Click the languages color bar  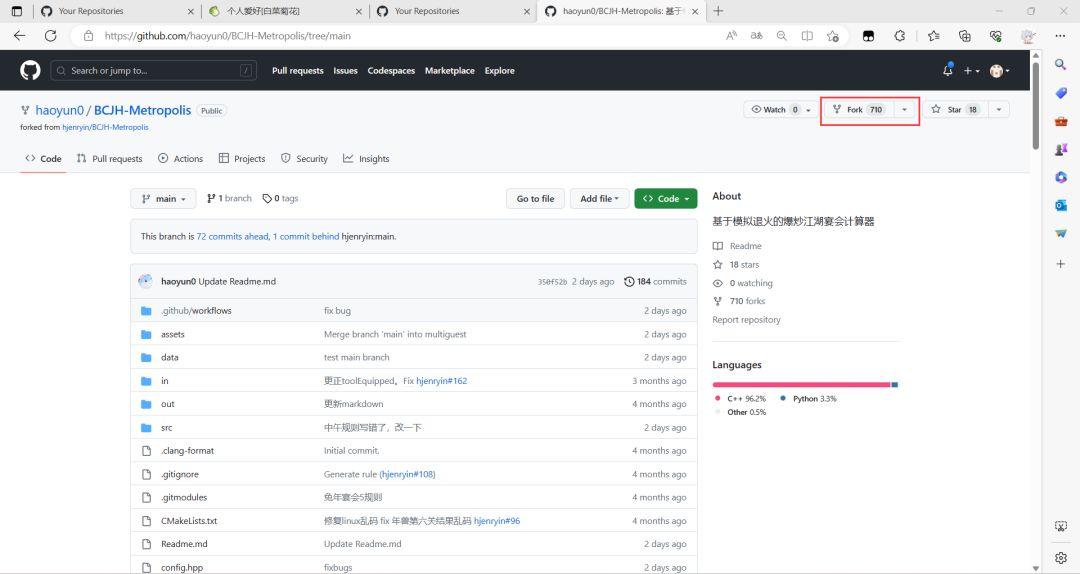805,385
